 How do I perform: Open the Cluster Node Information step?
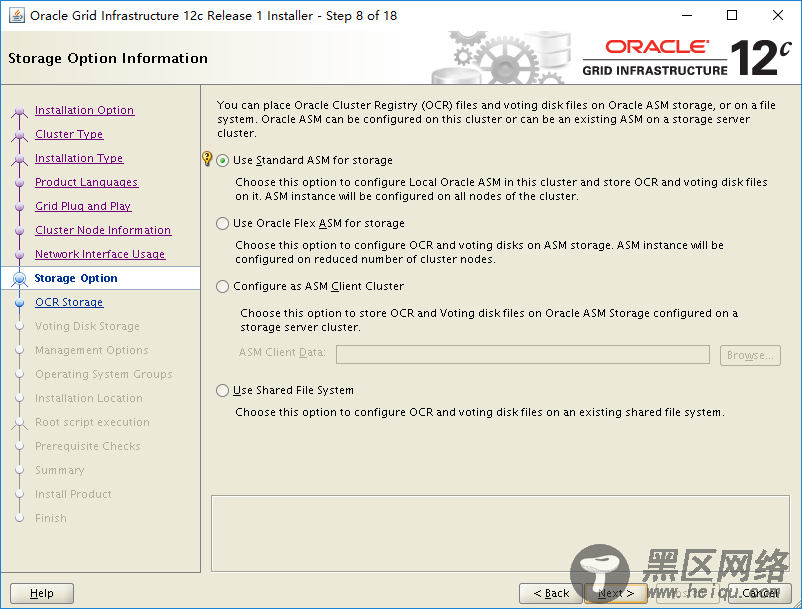tap(103, 230)
